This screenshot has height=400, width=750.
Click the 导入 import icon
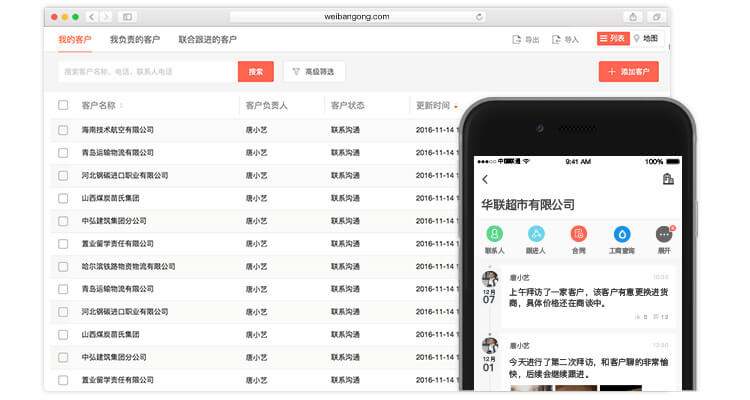coord(556,39)
